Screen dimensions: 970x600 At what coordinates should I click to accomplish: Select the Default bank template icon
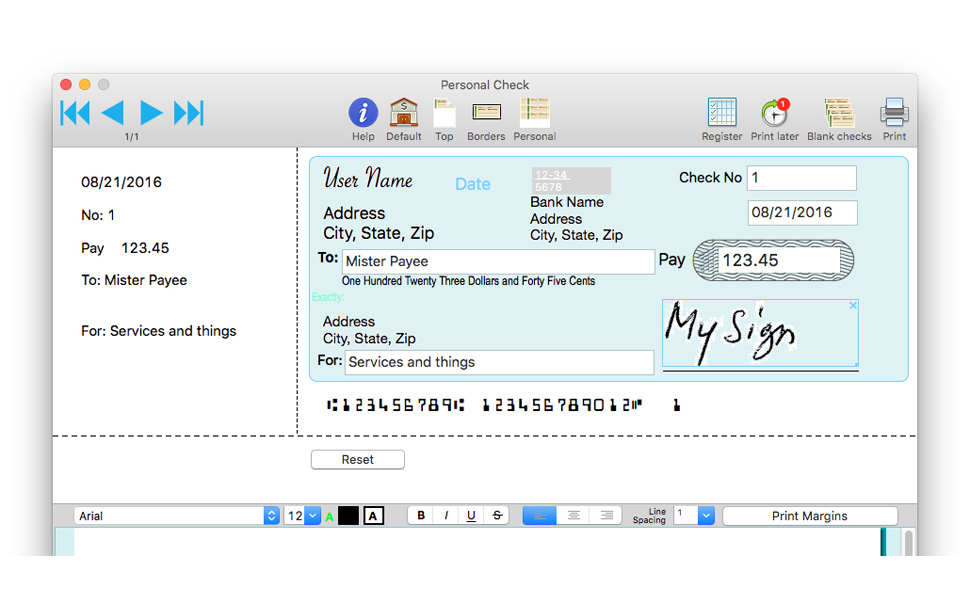(404, 113)
